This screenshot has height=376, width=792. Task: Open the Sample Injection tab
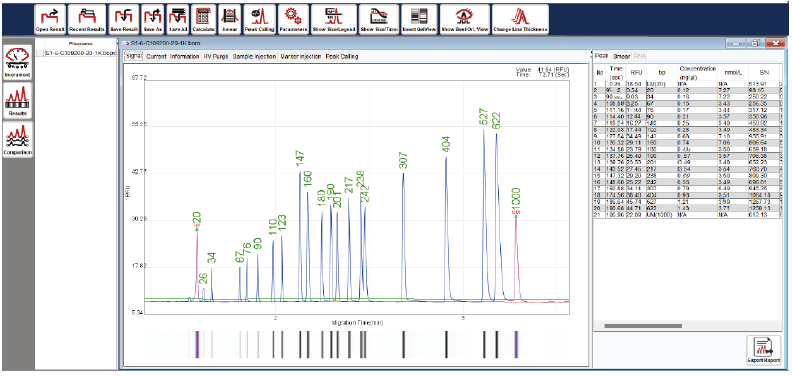(254, 57)
